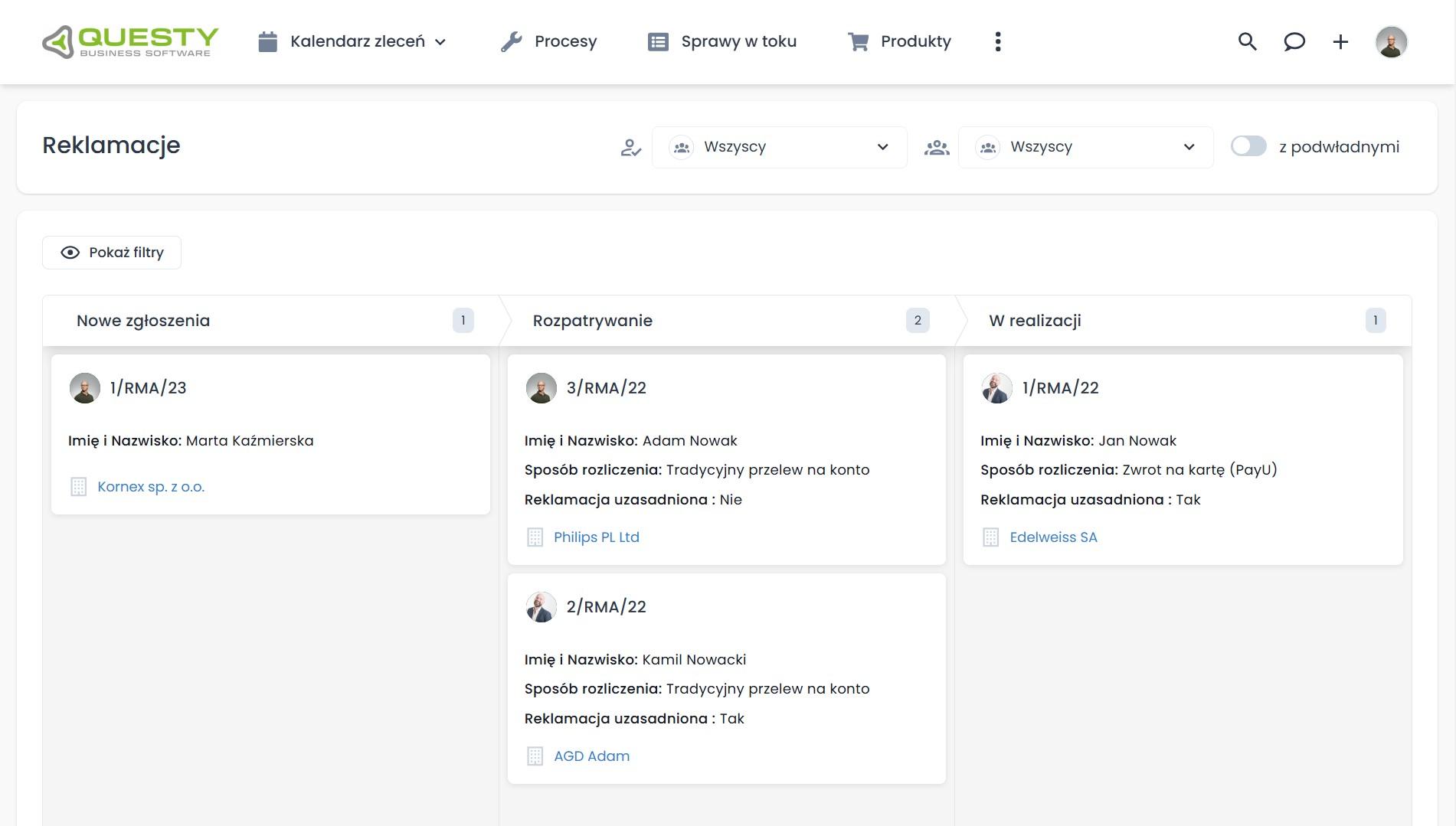Screen dimensions: 1456x826
Task: Open the three-dots more menu
Action: 997,41
